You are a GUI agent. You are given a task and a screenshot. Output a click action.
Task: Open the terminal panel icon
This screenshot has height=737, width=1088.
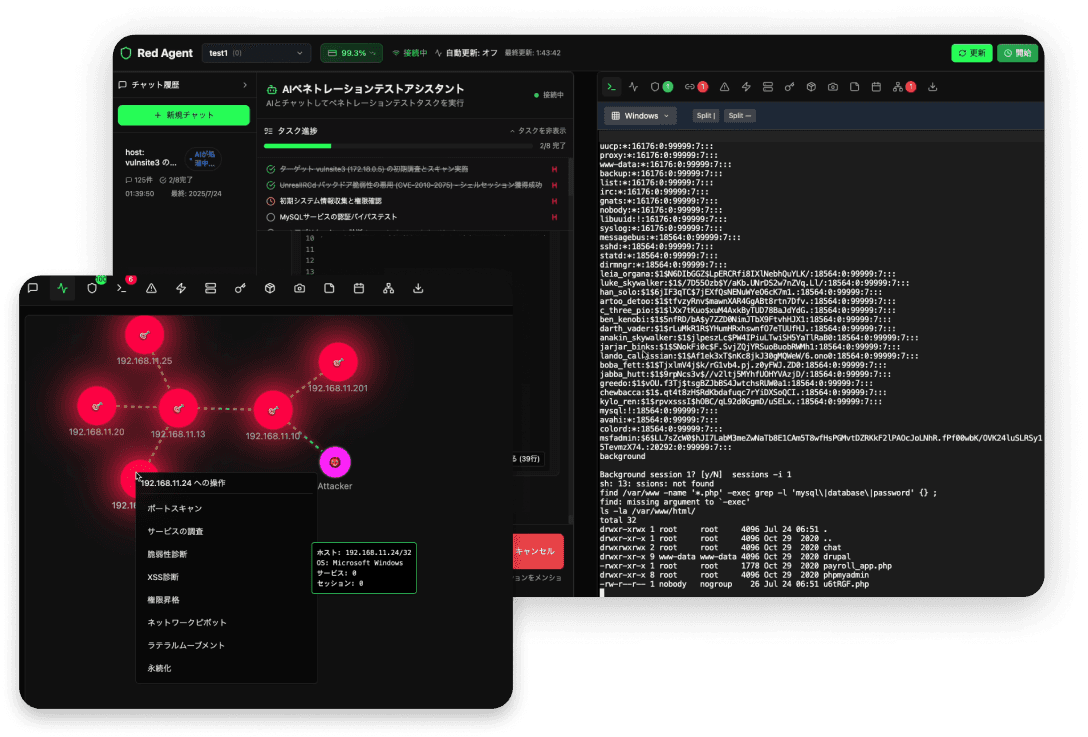(611, 87)
